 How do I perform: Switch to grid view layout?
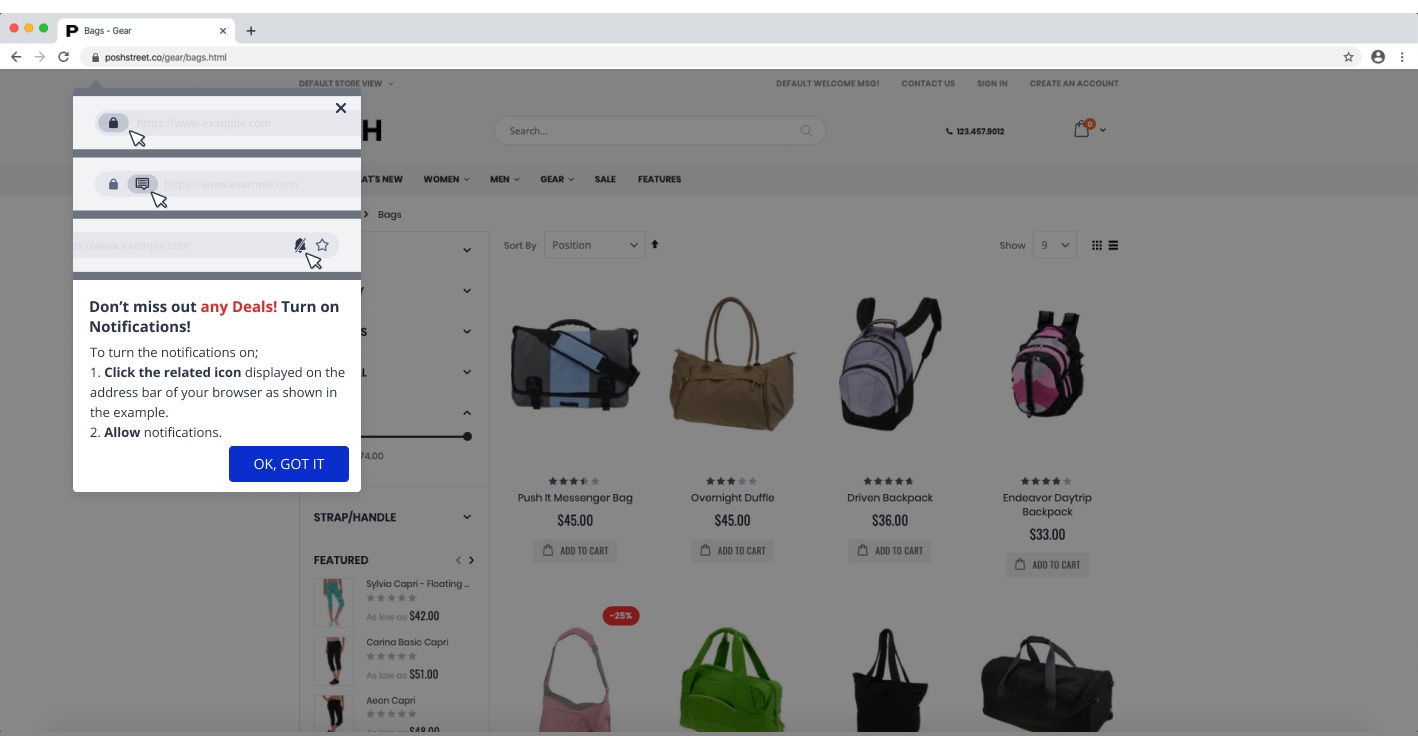[1097, 245]
